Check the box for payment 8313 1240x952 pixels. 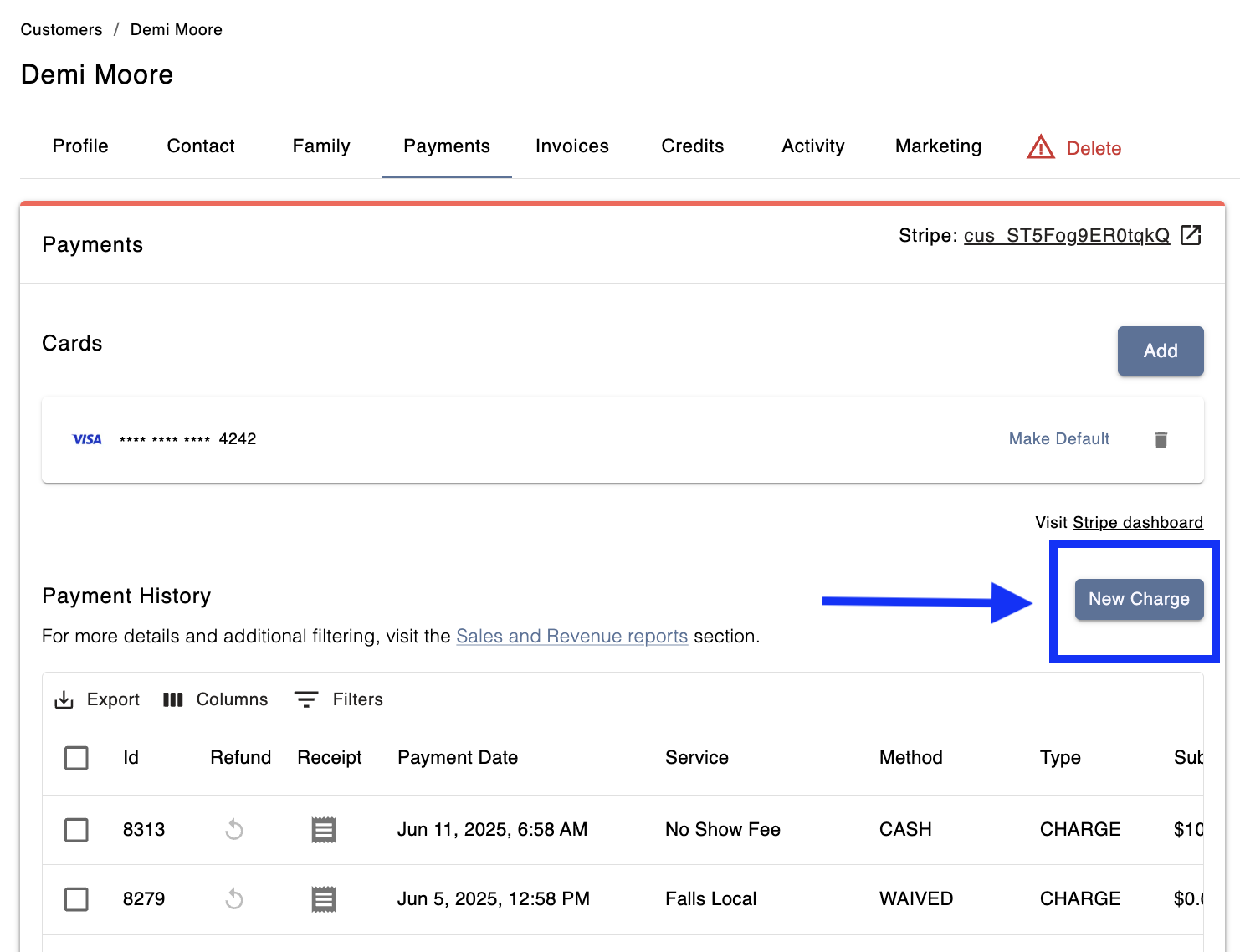76,830
